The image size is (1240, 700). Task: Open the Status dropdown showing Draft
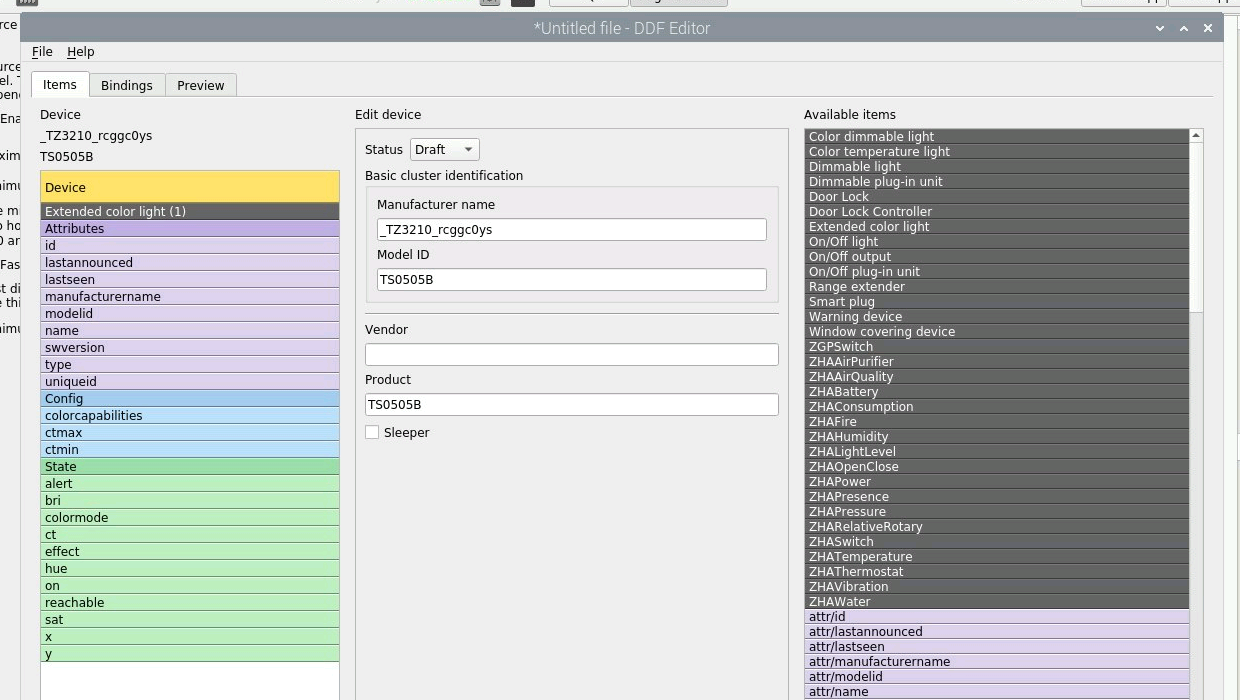tap(445, 150)
